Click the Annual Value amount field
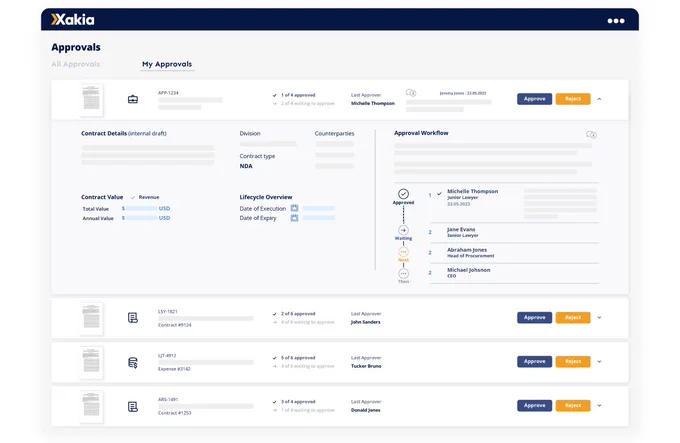This screenshot has height=443, width=680. point(140,218)
